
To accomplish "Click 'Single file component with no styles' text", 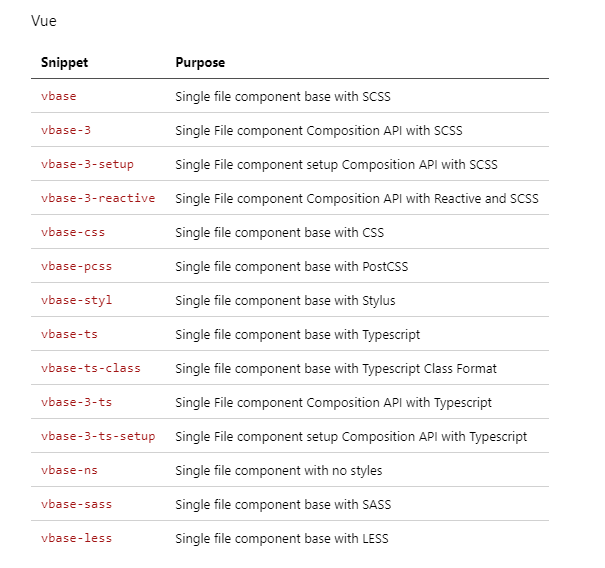I will tap(279, 470).
